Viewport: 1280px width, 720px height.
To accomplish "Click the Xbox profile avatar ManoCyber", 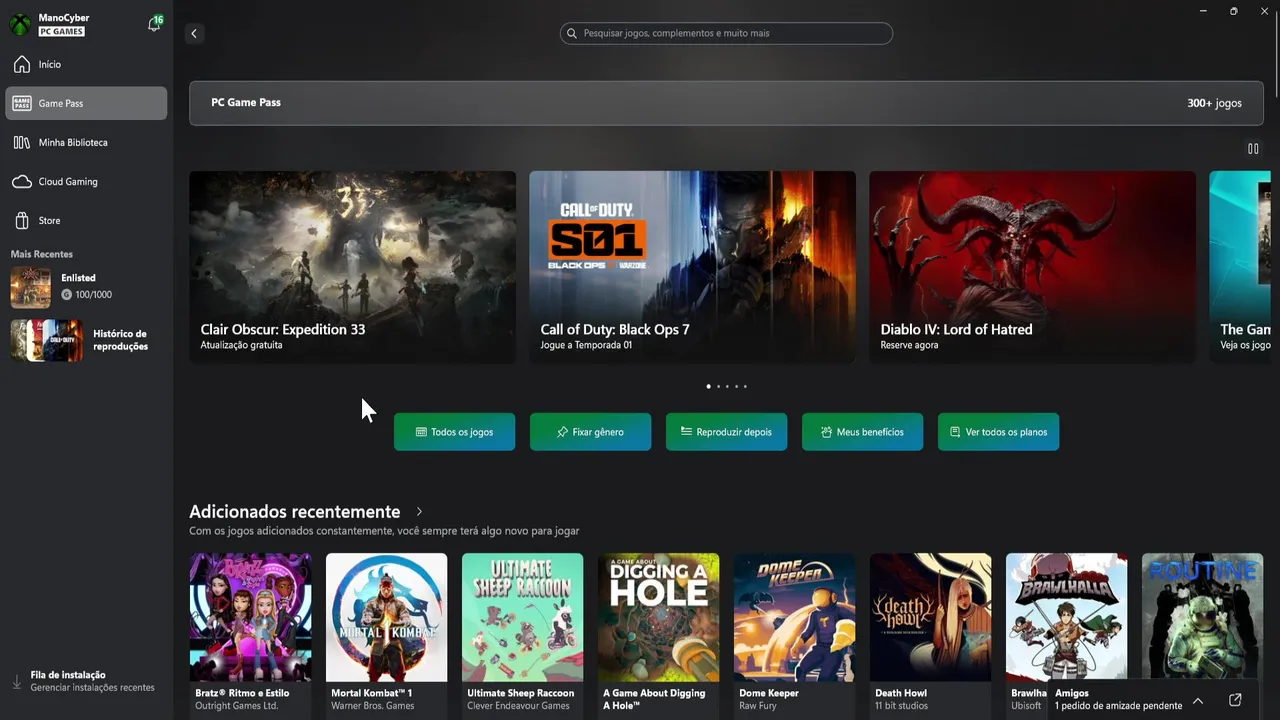I will coord(20,24).
